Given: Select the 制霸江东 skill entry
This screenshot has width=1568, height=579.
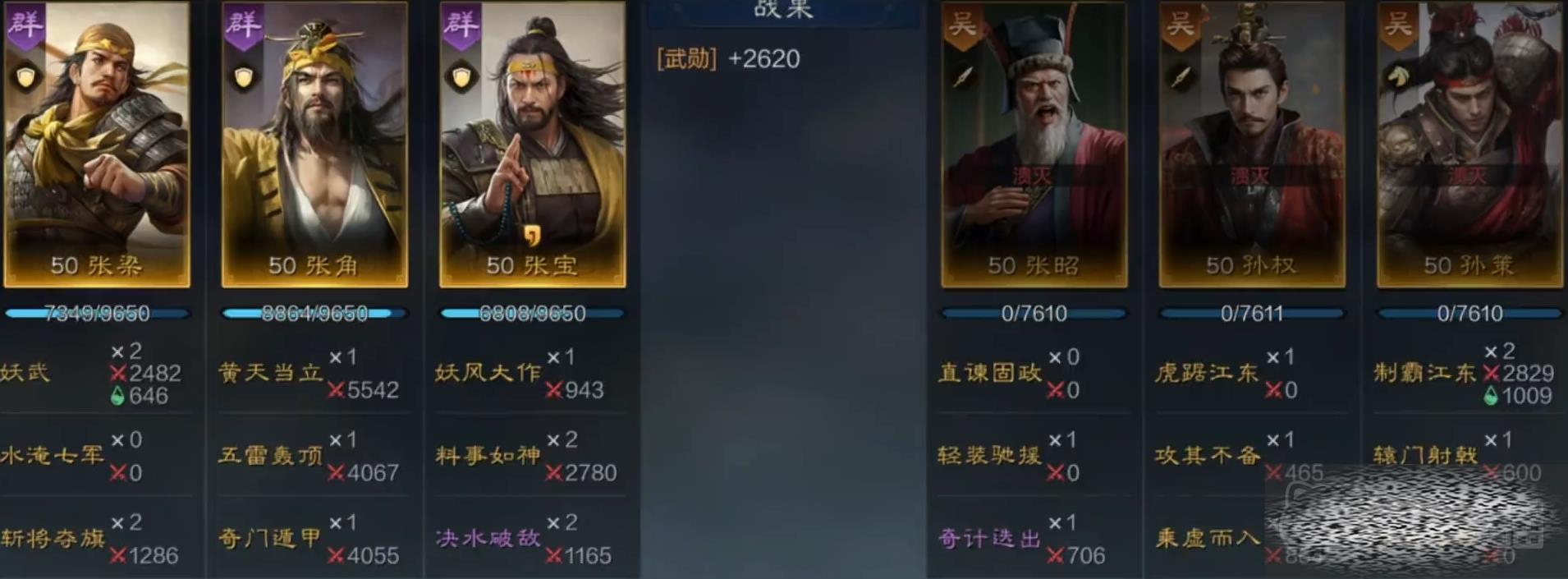Looking at the screenshot, I should (1424, 373).
